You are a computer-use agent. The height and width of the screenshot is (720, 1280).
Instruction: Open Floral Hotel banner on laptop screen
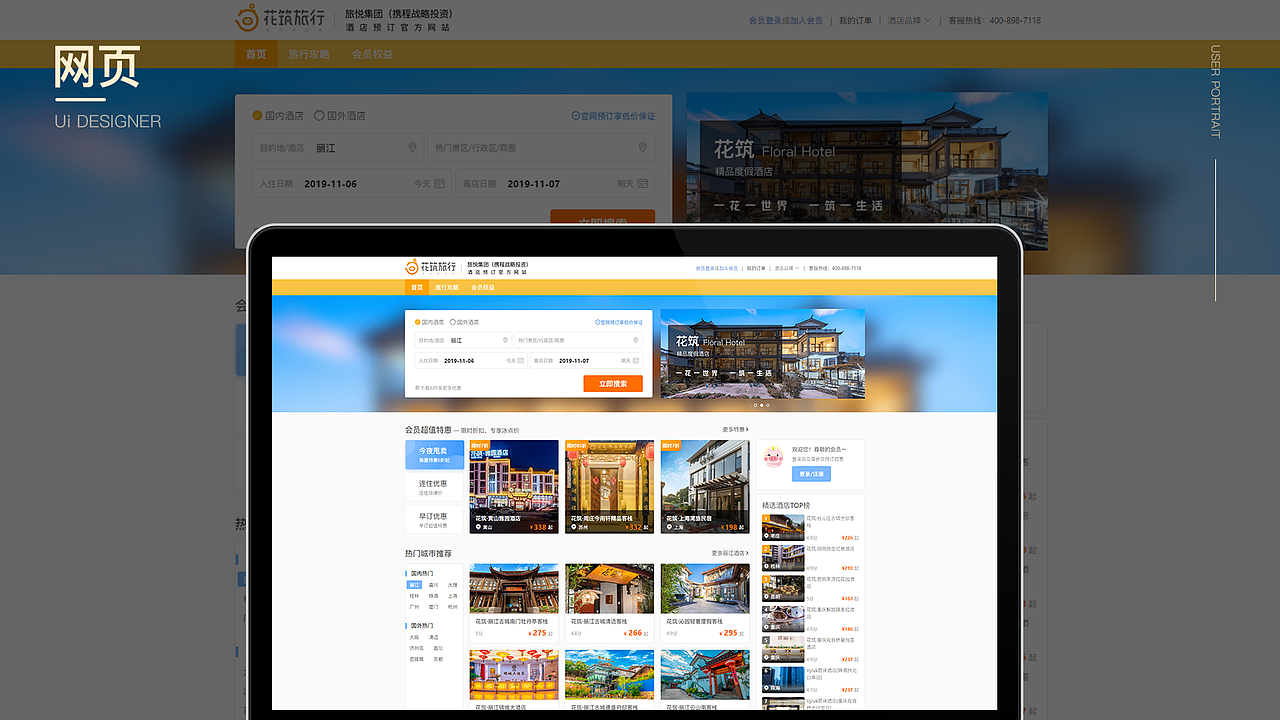click(763, 353)
